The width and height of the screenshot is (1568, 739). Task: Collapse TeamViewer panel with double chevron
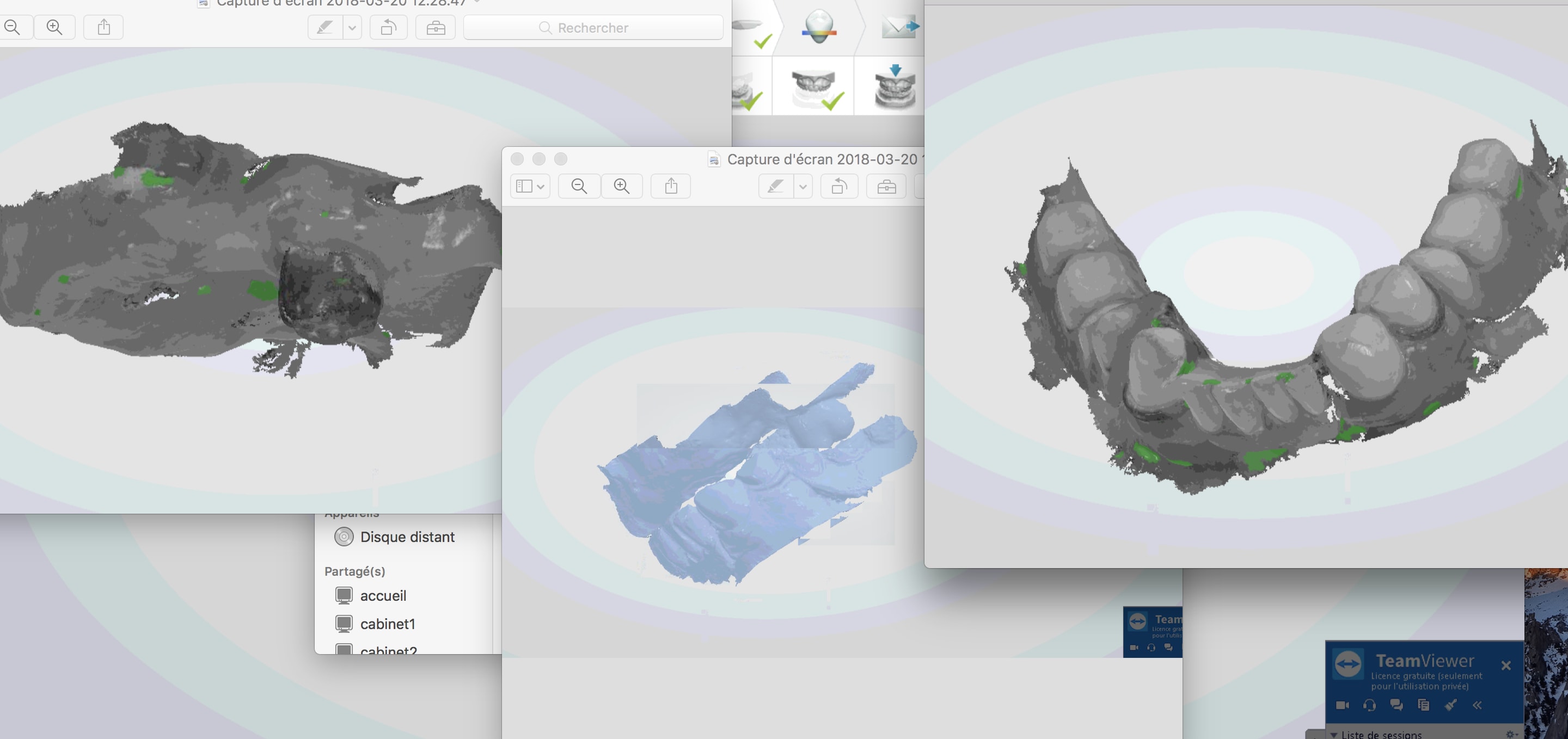click(1477, 705)
